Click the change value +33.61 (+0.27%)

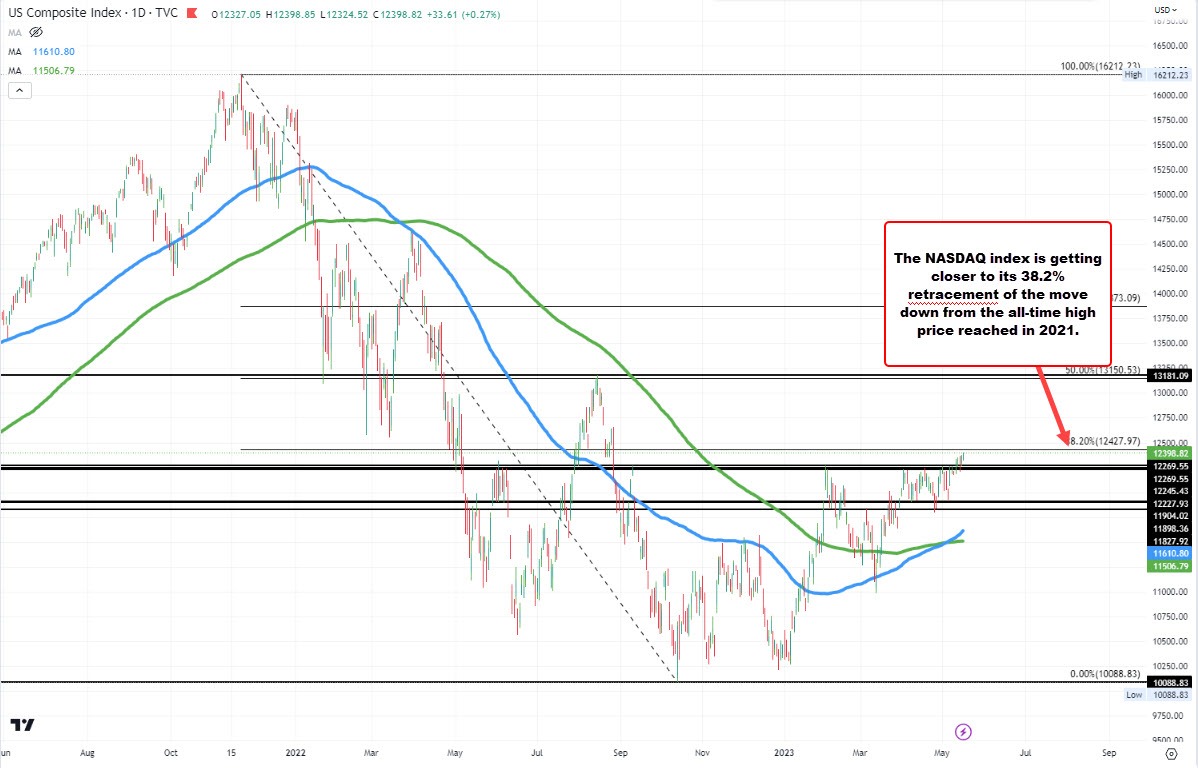pos(464,14)
